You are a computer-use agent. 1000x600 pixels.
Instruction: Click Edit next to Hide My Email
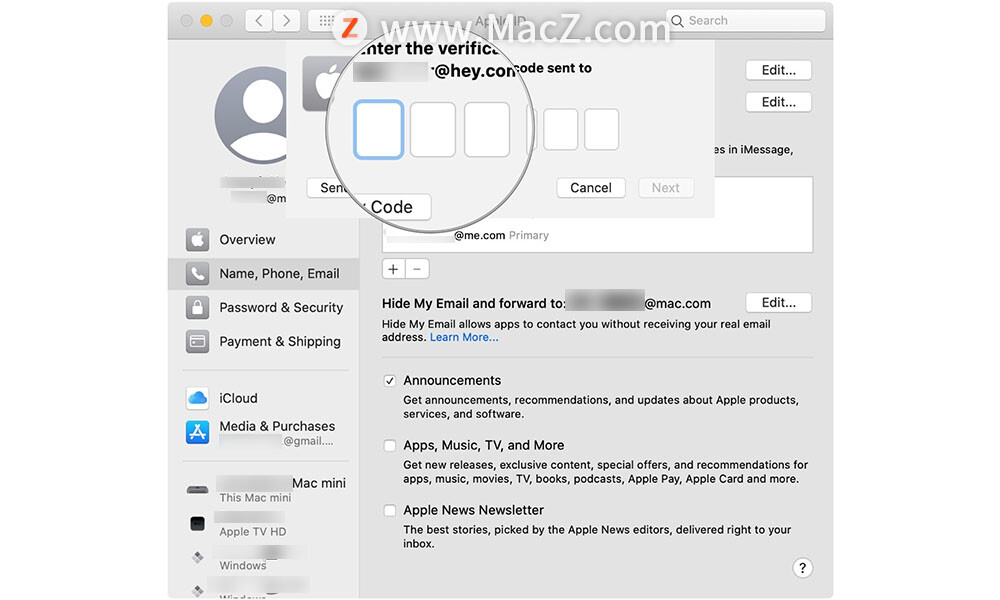click(778, 303)
